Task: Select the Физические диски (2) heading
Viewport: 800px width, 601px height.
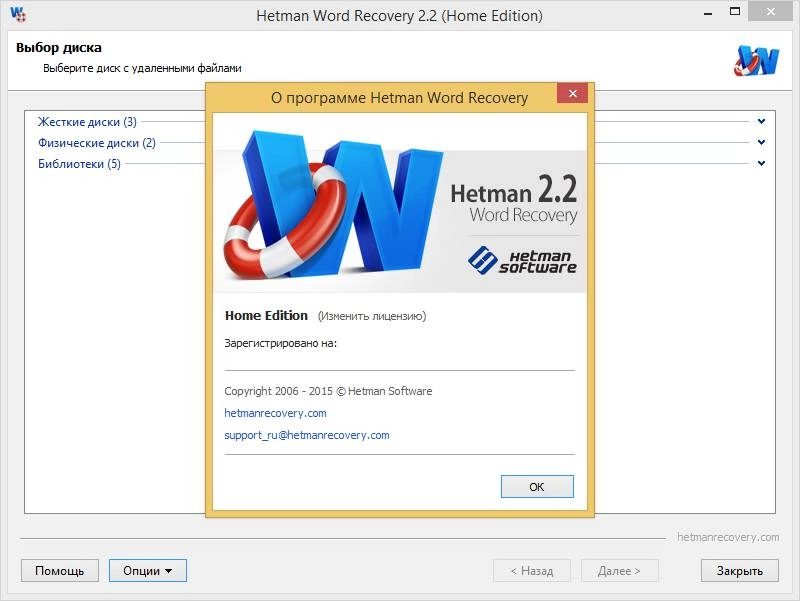Action: 97,143
